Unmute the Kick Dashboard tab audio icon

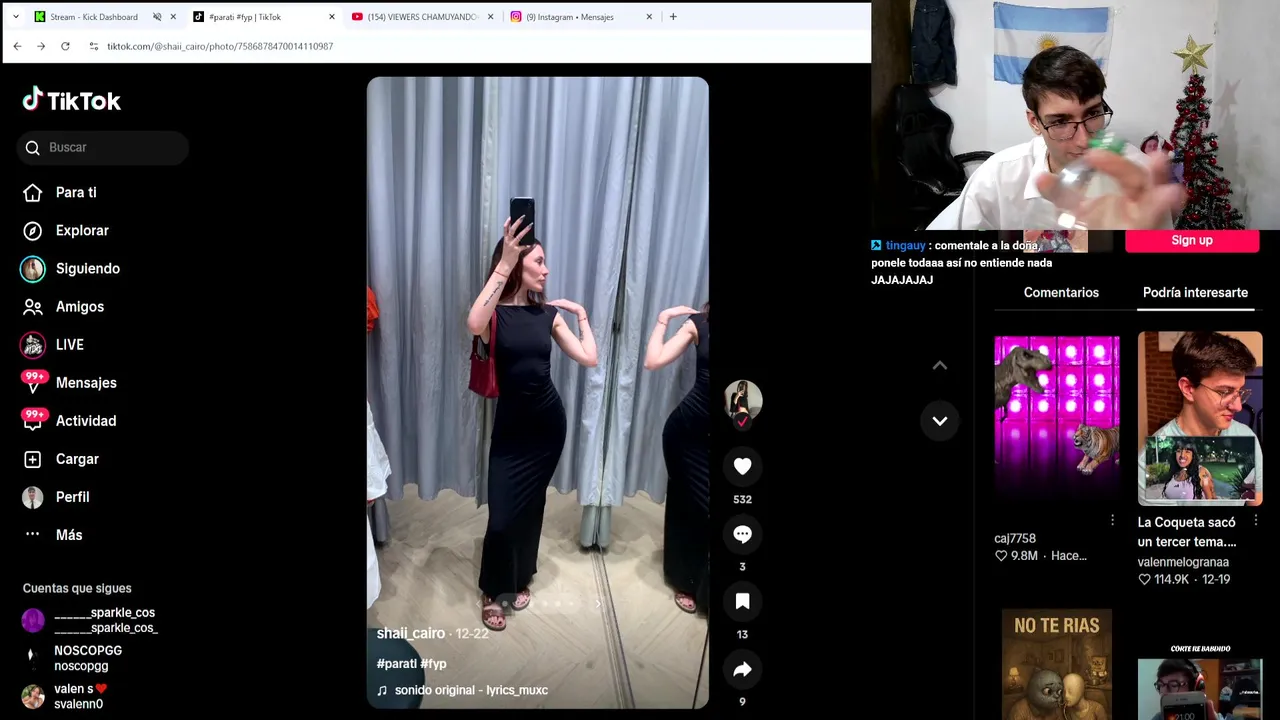(x=157, y=17)
